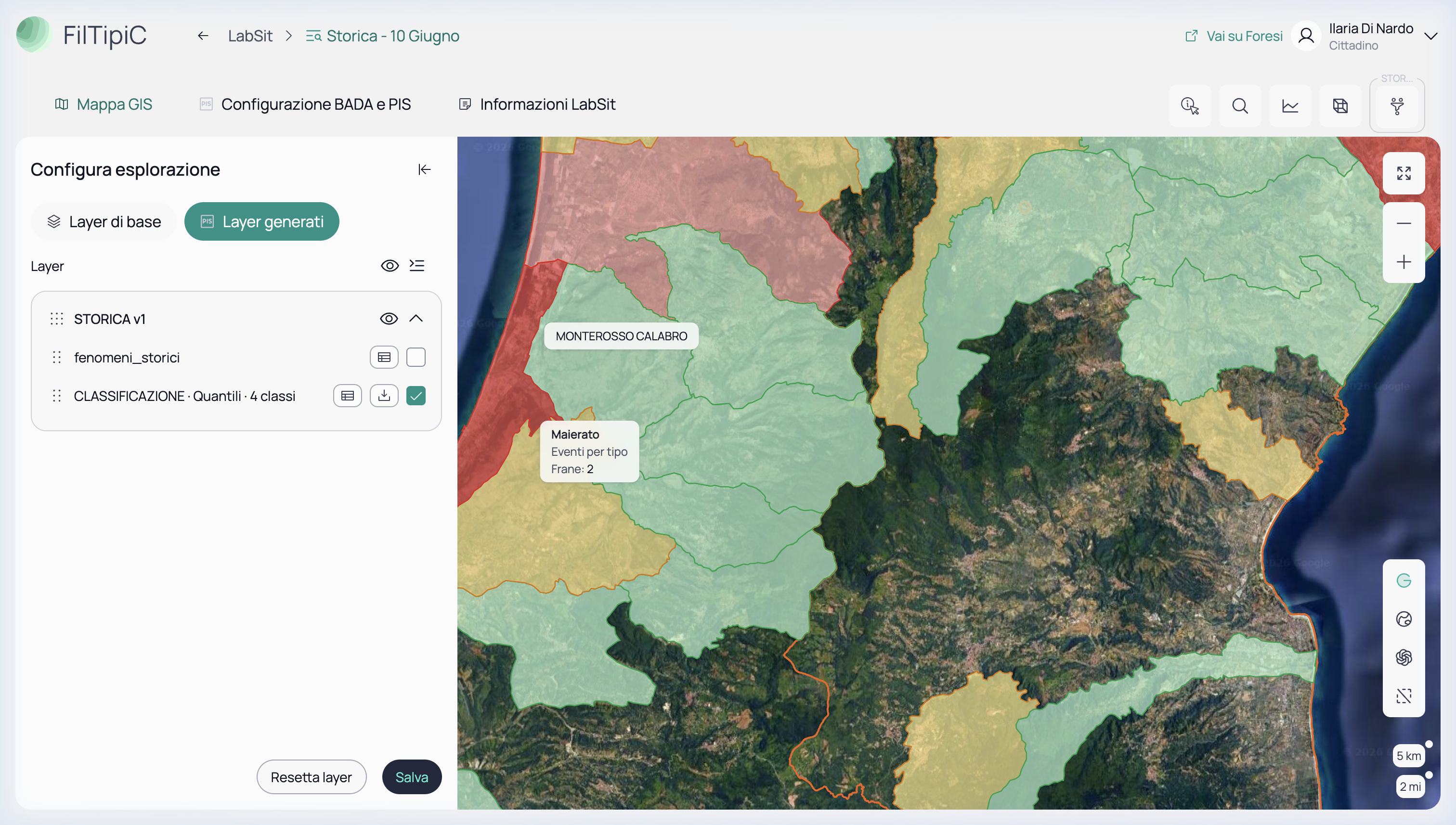Expand the Ilaria Di Nardo user menu
The image size is (1456, 825).
(x=1430, y=36)
